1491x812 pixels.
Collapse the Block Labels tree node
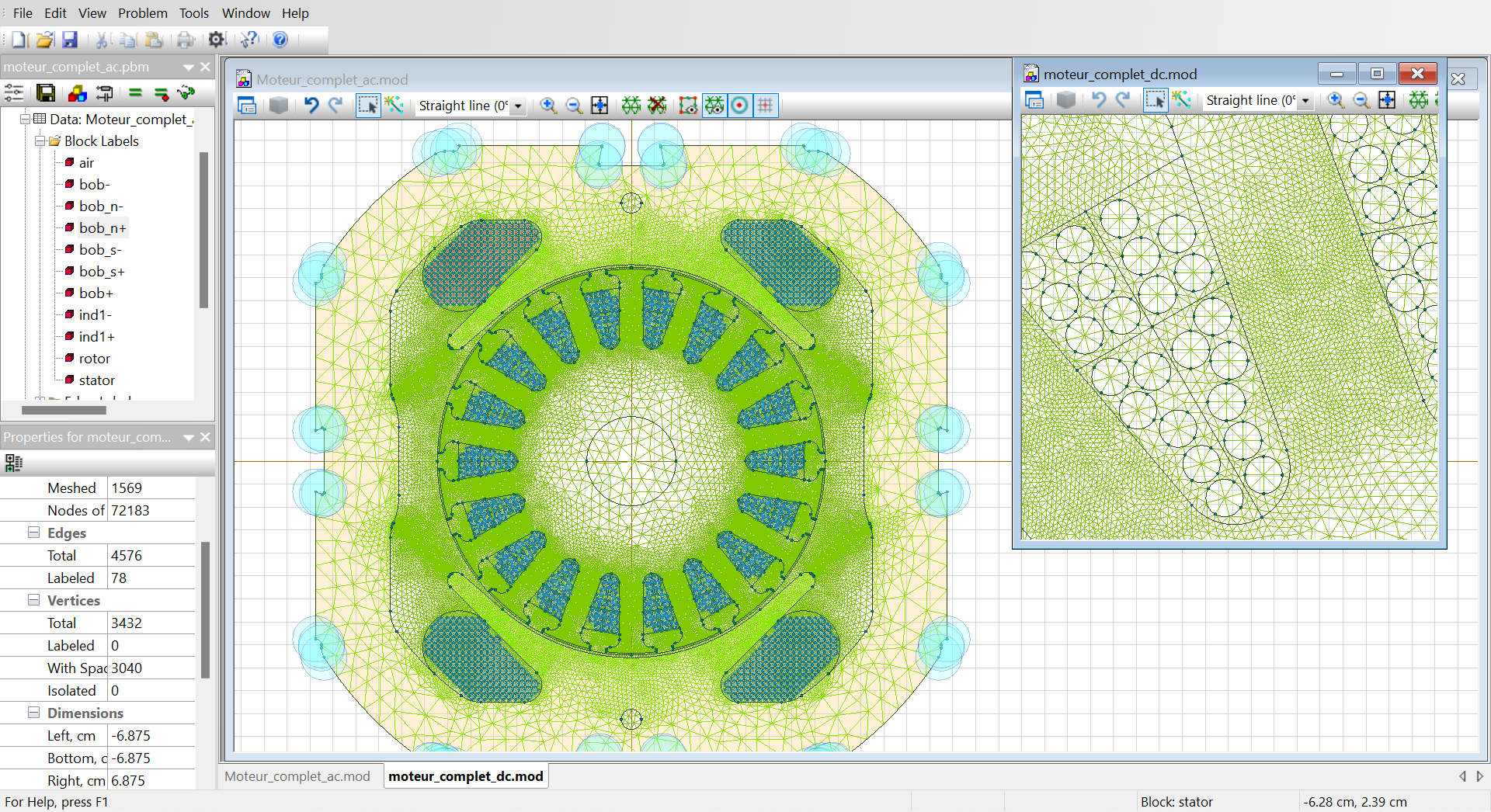[x=40, y=141]
